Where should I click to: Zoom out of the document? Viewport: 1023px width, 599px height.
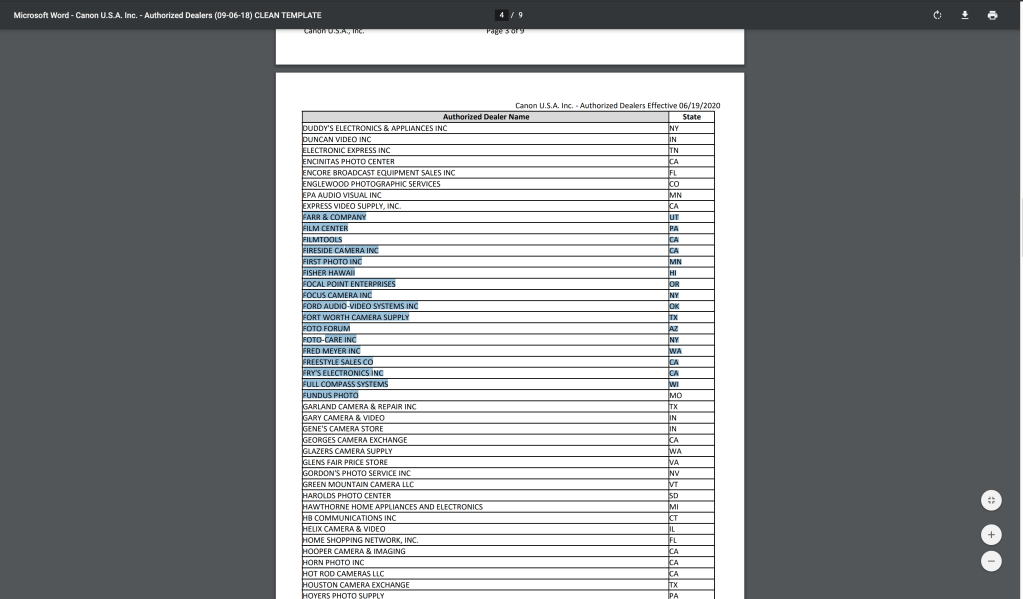[x=991, y=561]
